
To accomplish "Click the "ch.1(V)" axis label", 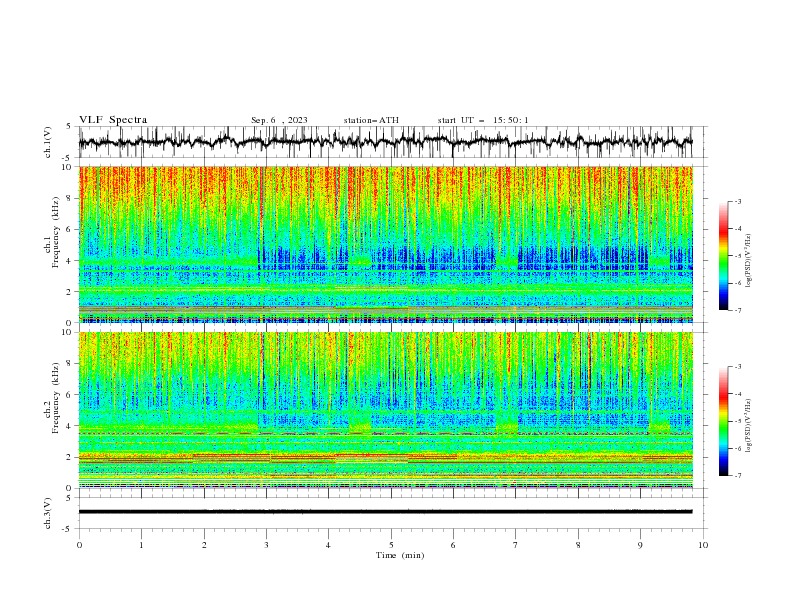I will [48, 142].
